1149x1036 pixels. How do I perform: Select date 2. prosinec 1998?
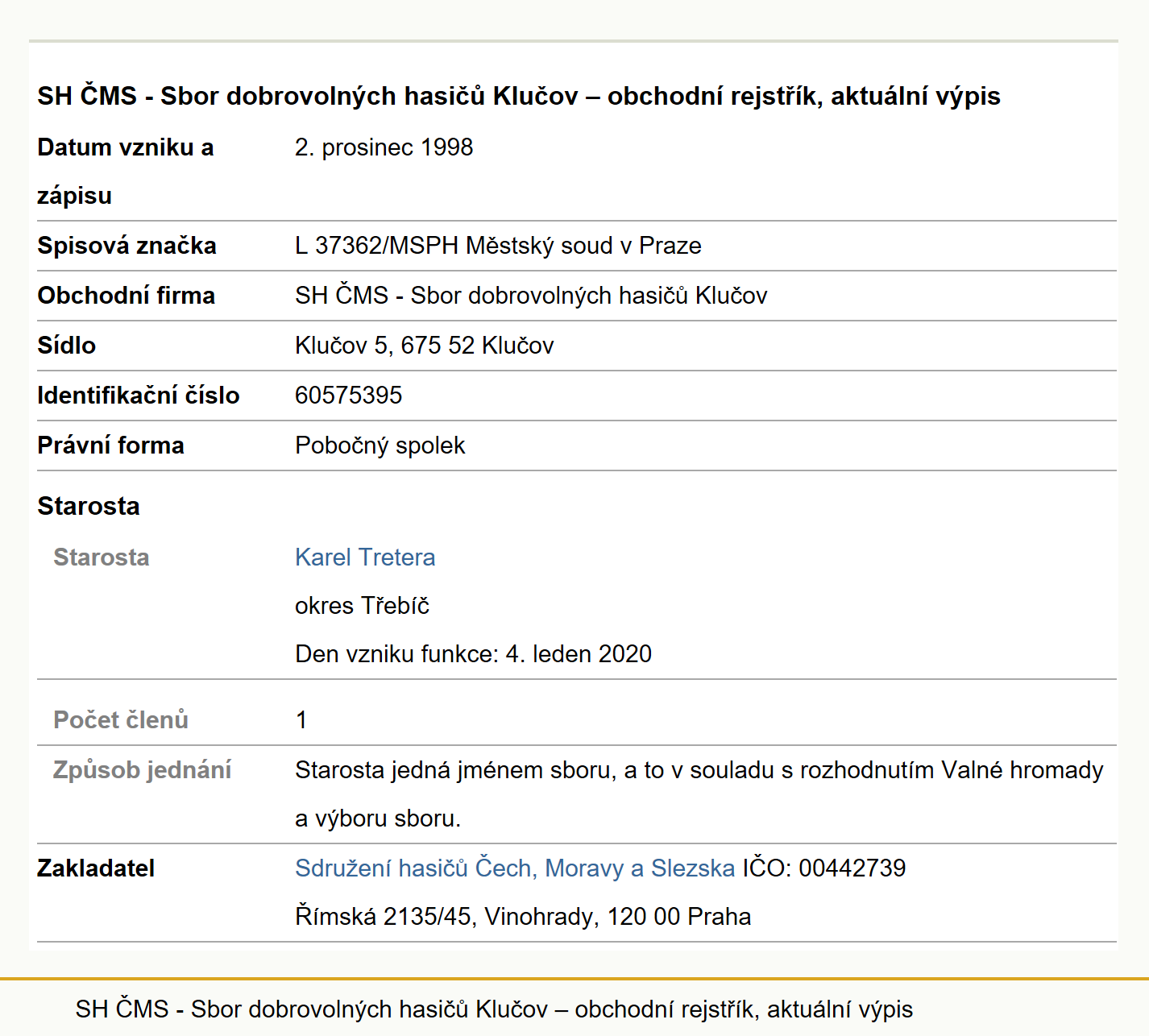(x=384, y=147)
